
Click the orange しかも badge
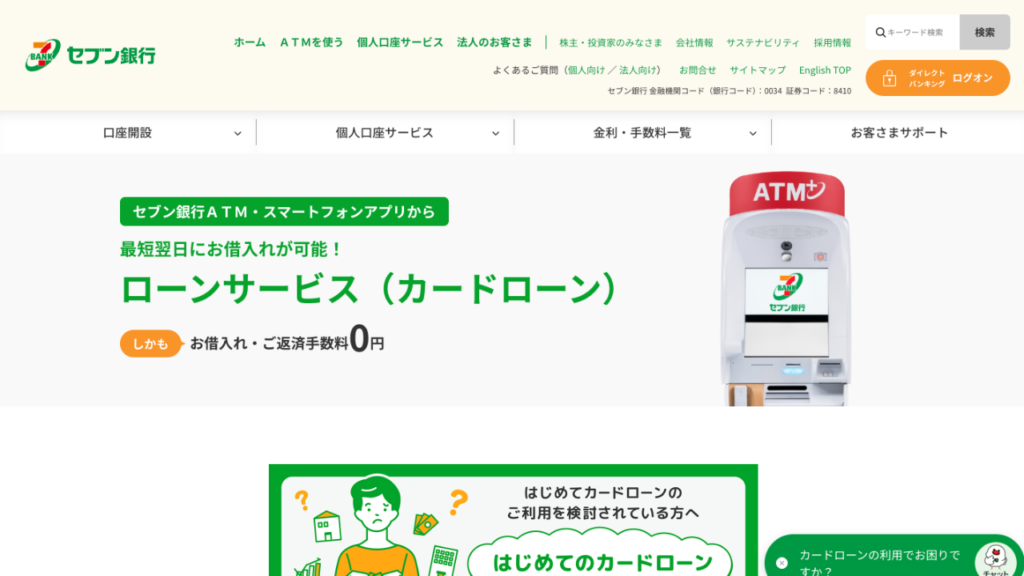[x=150, y=342]
